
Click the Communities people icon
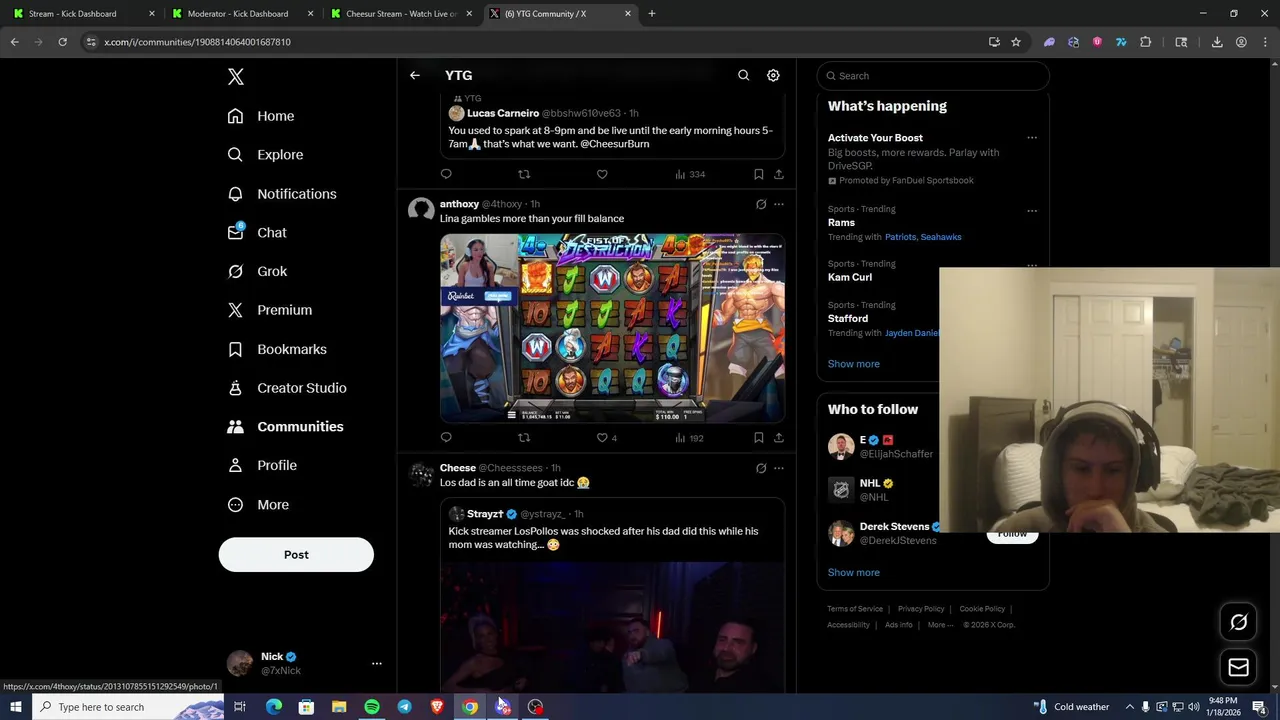point(235,427)
